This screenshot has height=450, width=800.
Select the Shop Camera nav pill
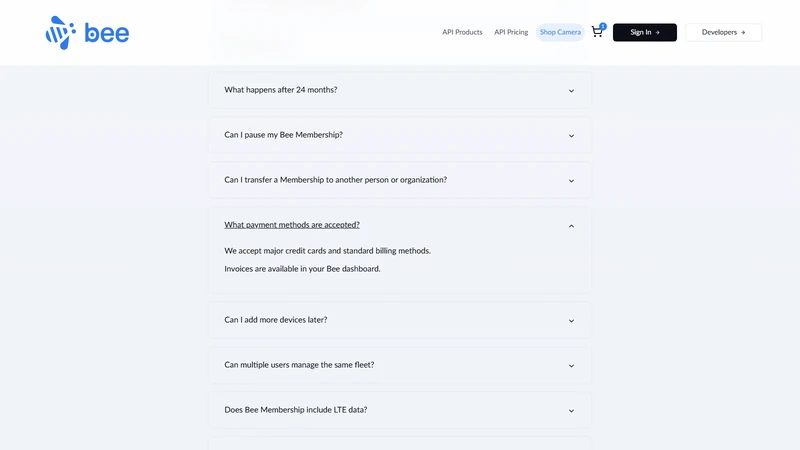560,32
